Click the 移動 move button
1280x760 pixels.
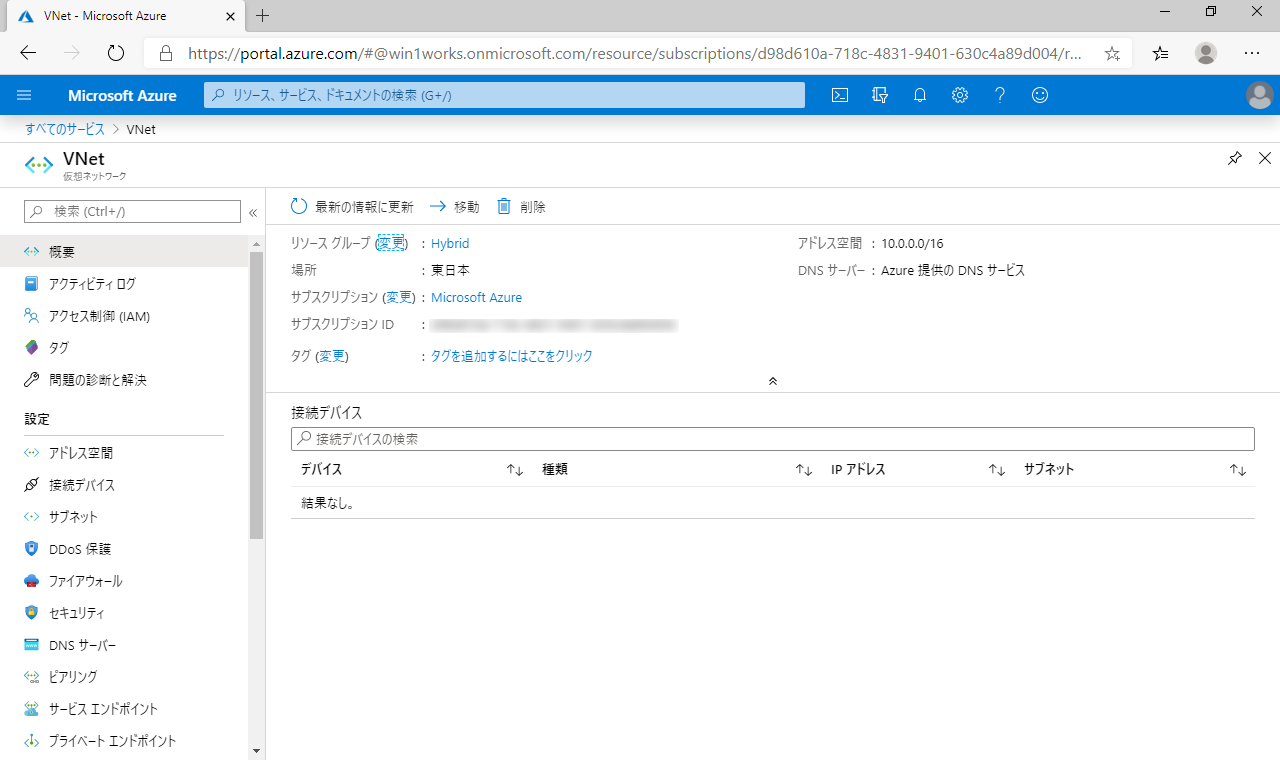point(455,207)
